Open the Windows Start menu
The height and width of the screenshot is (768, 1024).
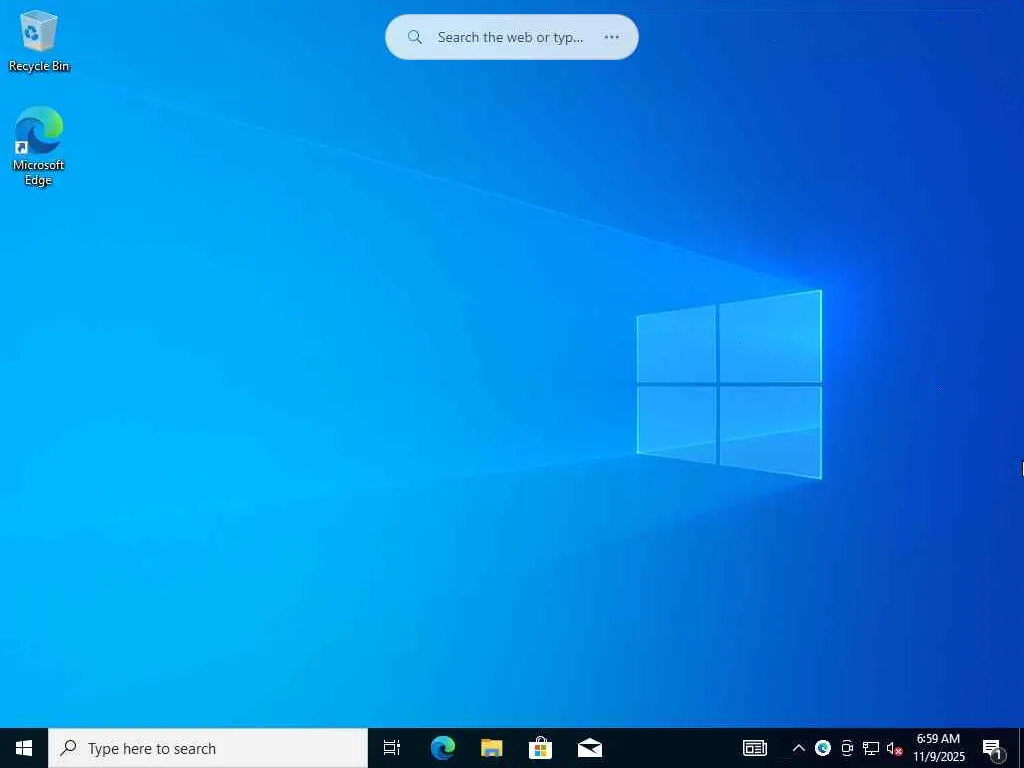tap(24, 748)
